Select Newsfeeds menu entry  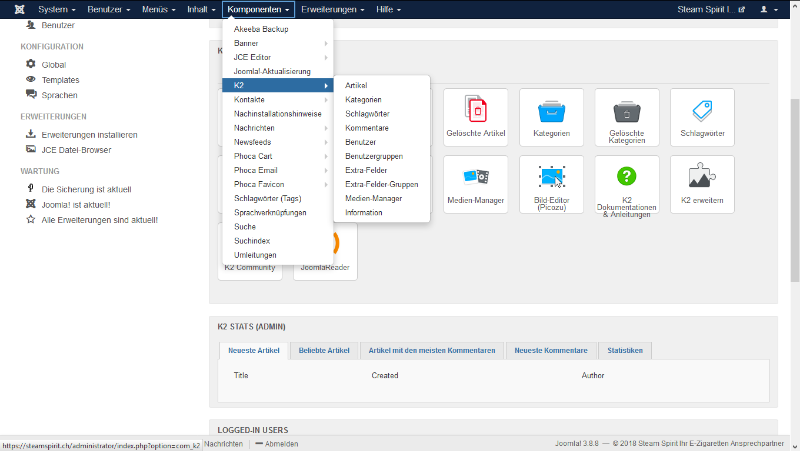(278, 142)
